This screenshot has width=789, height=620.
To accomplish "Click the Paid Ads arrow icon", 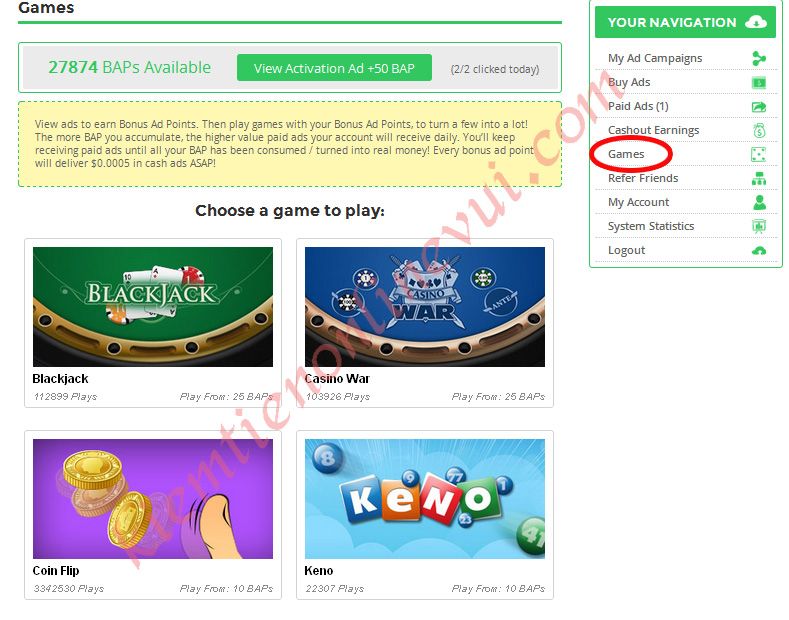I will click(759, 107).
